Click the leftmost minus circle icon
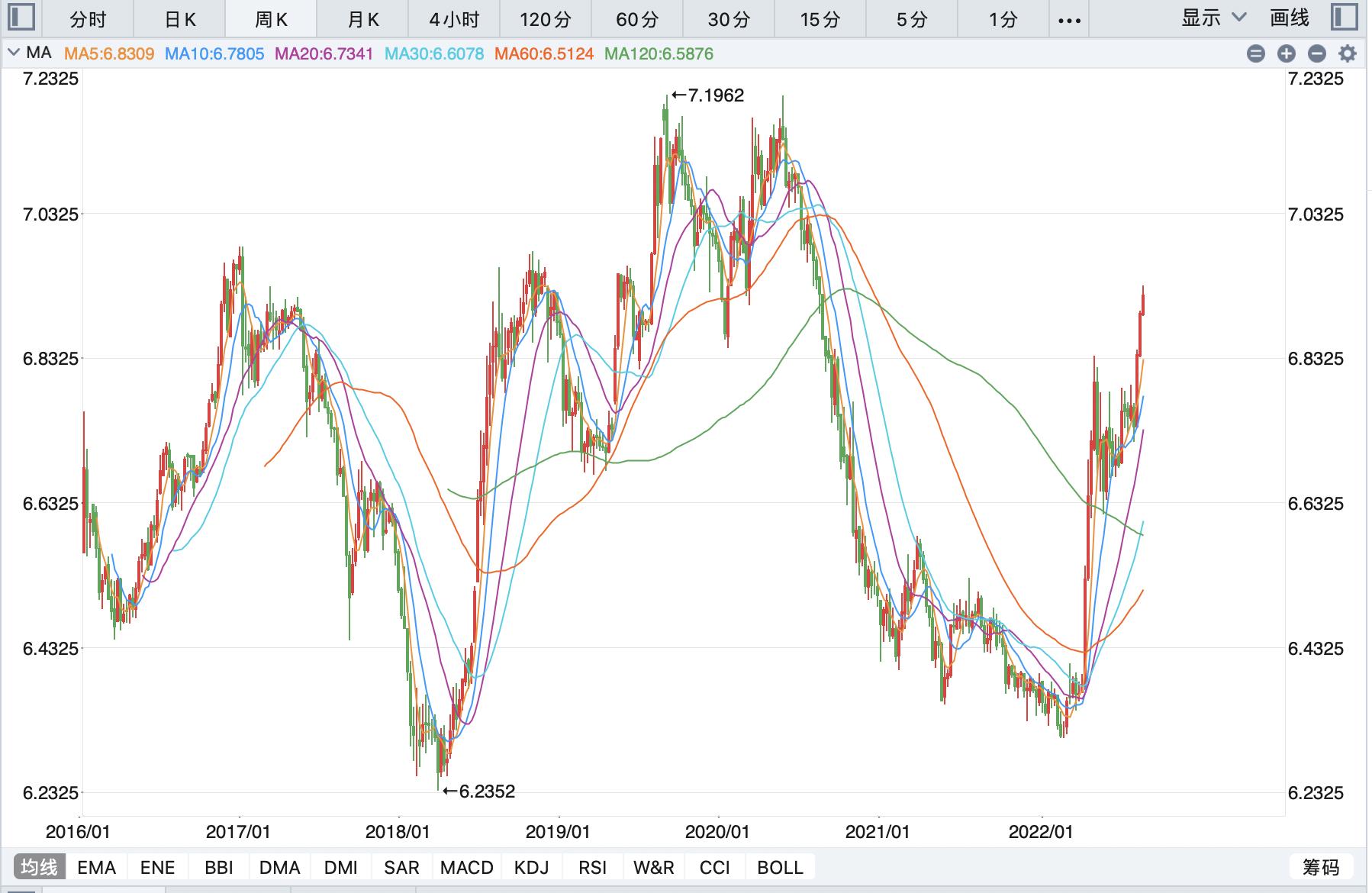This screenshot has height=893, width=1372. 1256,53
